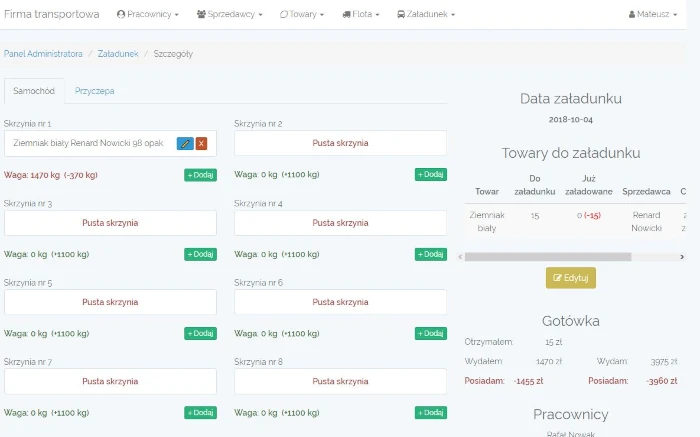This screenshot has width=700, height=437.
Task: Select the Samochód tab
Action: pos(34,91)
